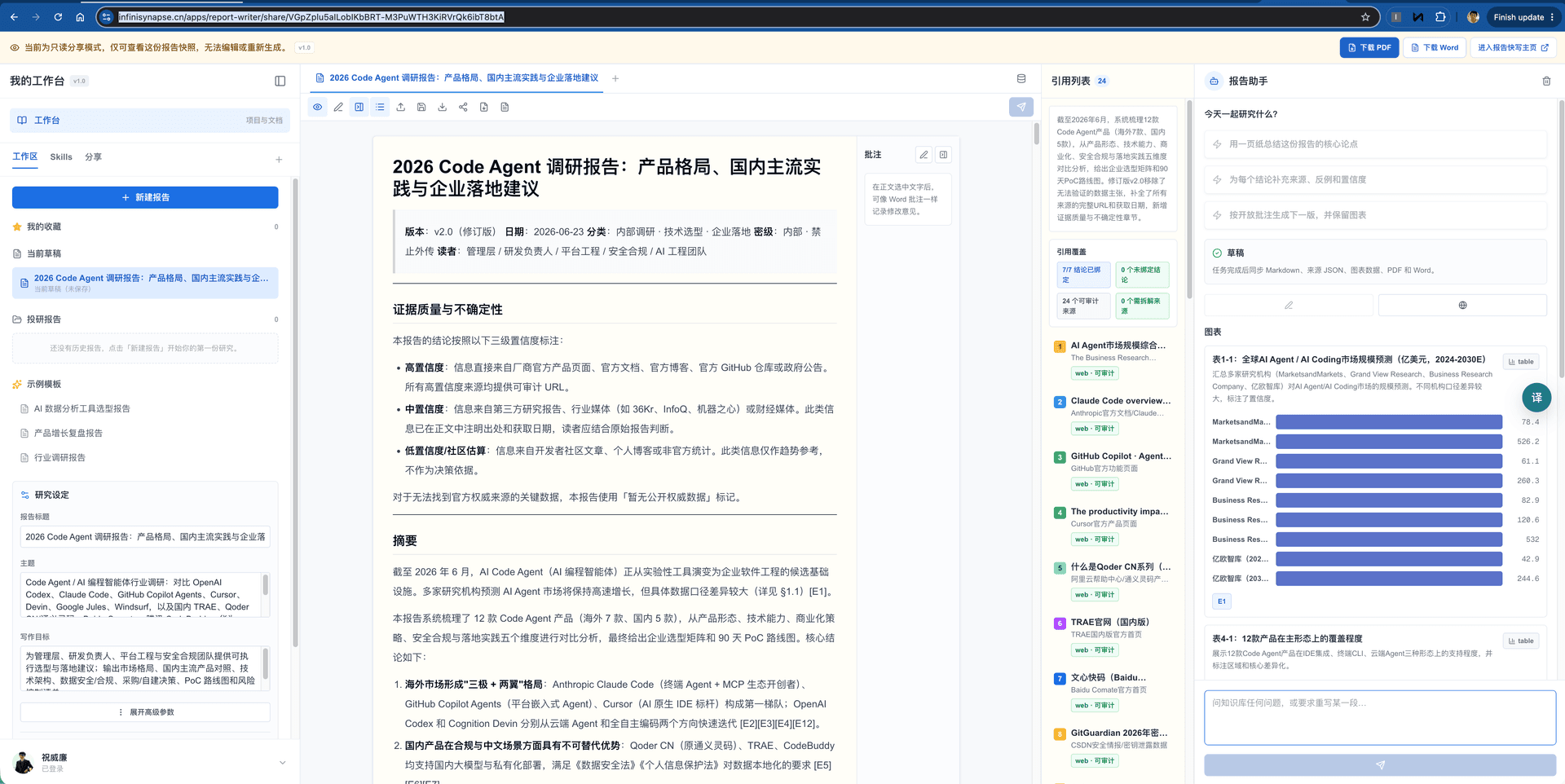Open citation Claude Code overview

(1121, 400)
